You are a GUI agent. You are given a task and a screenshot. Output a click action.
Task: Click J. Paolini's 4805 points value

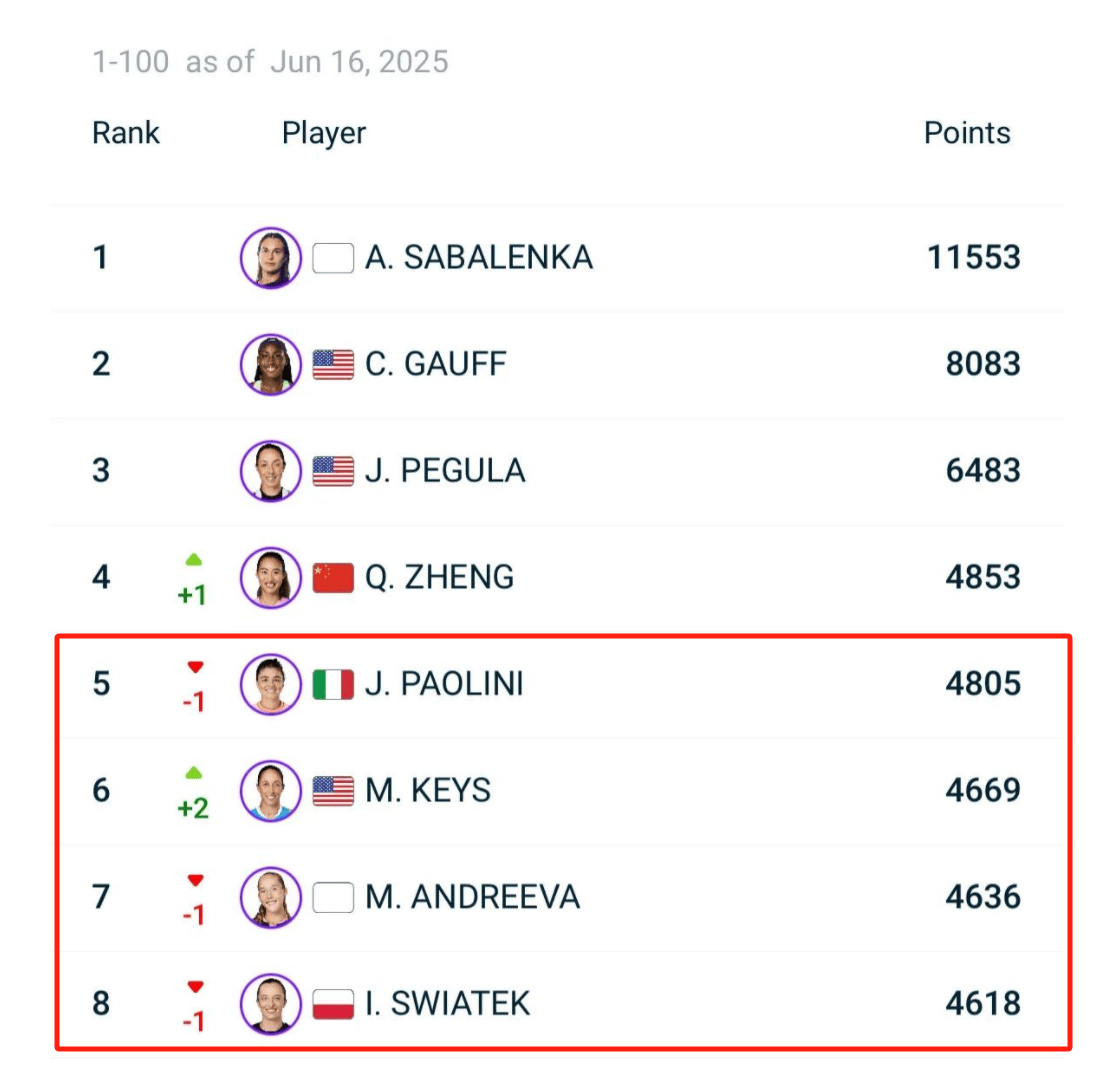[x=983, y=684]
